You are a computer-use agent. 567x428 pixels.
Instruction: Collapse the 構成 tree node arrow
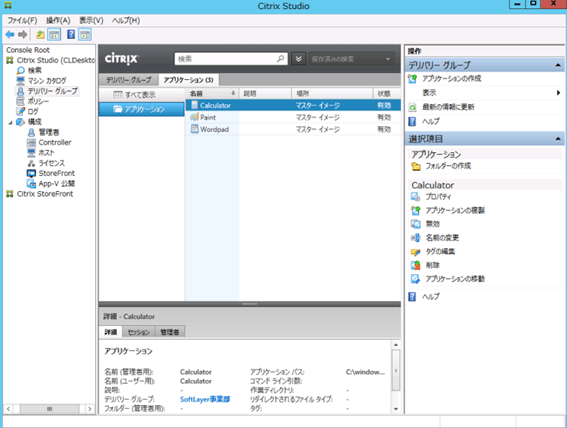pyautogui.click(x=10, y=123)
